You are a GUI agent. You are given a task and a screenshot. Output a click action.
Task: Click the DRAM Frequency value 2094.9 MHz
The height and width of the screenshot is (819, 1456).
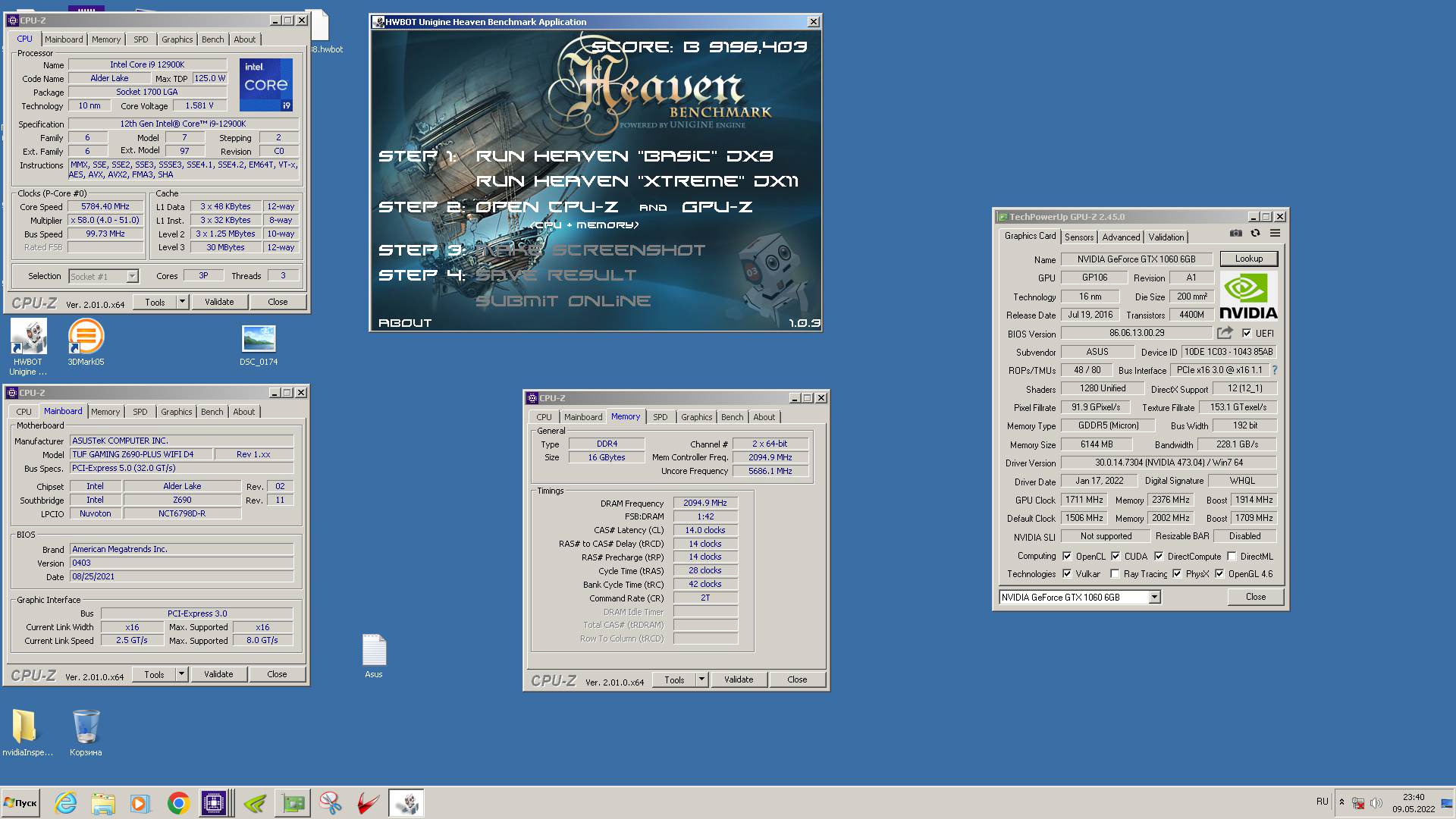pyautogui.click(x=705, y=503)
